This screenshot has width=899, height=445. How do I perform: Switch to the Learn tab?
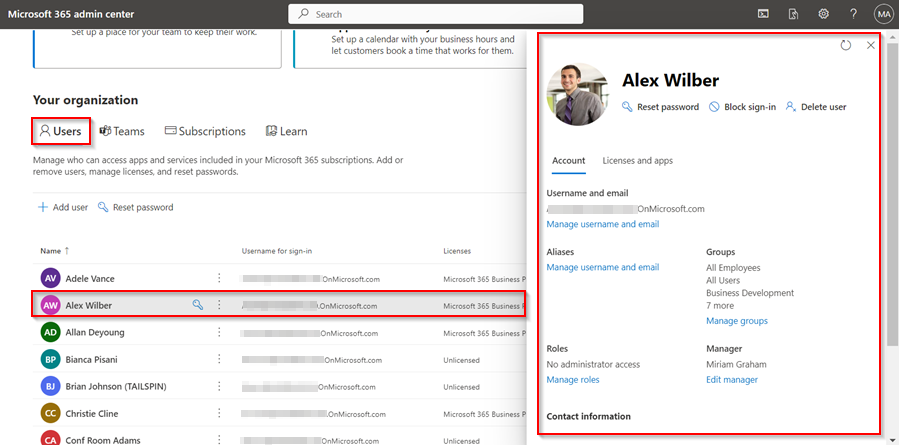click(287, 131)
